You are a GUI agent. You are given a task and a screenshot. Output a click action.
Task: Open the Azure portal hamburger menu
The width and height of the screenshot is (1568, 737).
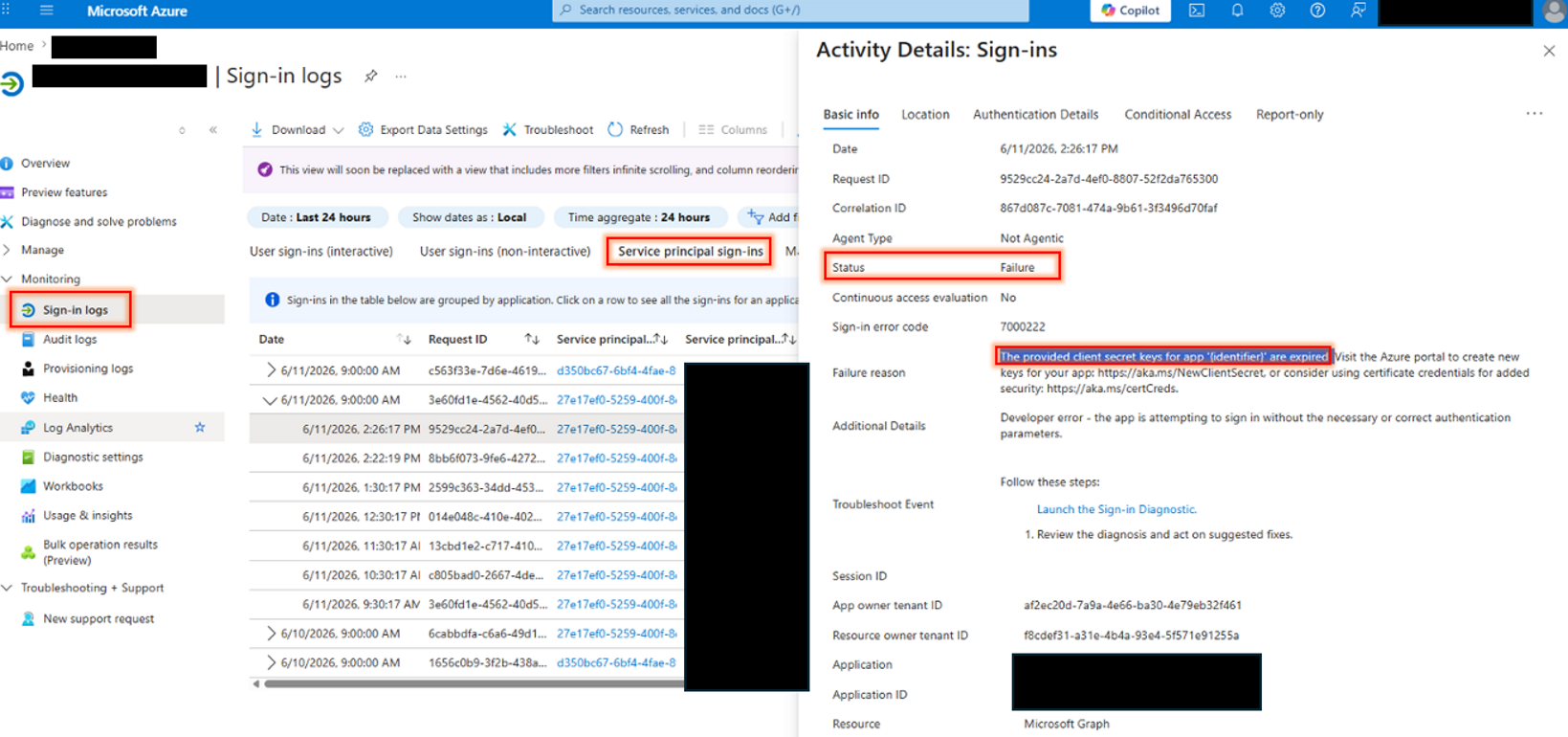click(46, 11)
